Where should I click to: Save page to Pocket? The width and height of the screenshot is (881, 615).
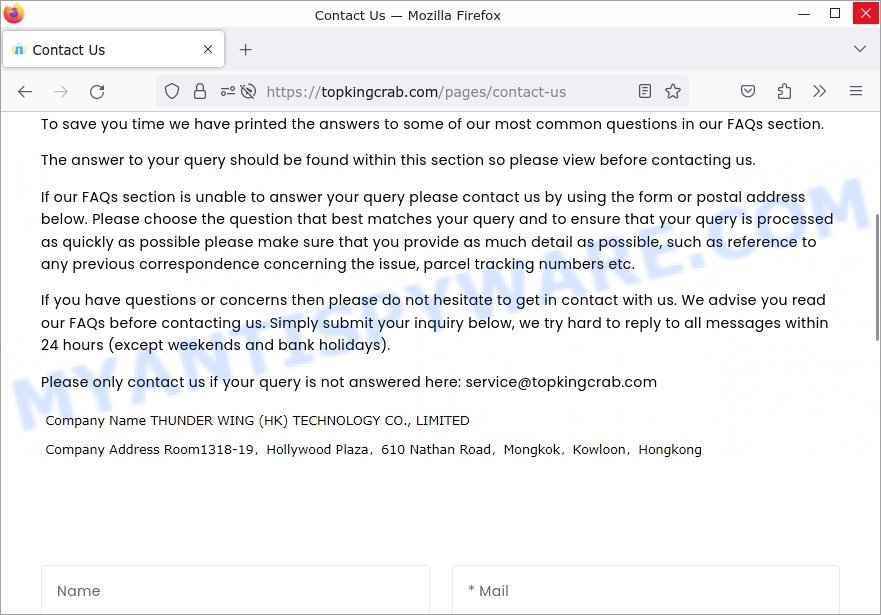pyautogui.click(x=748, y=91)
